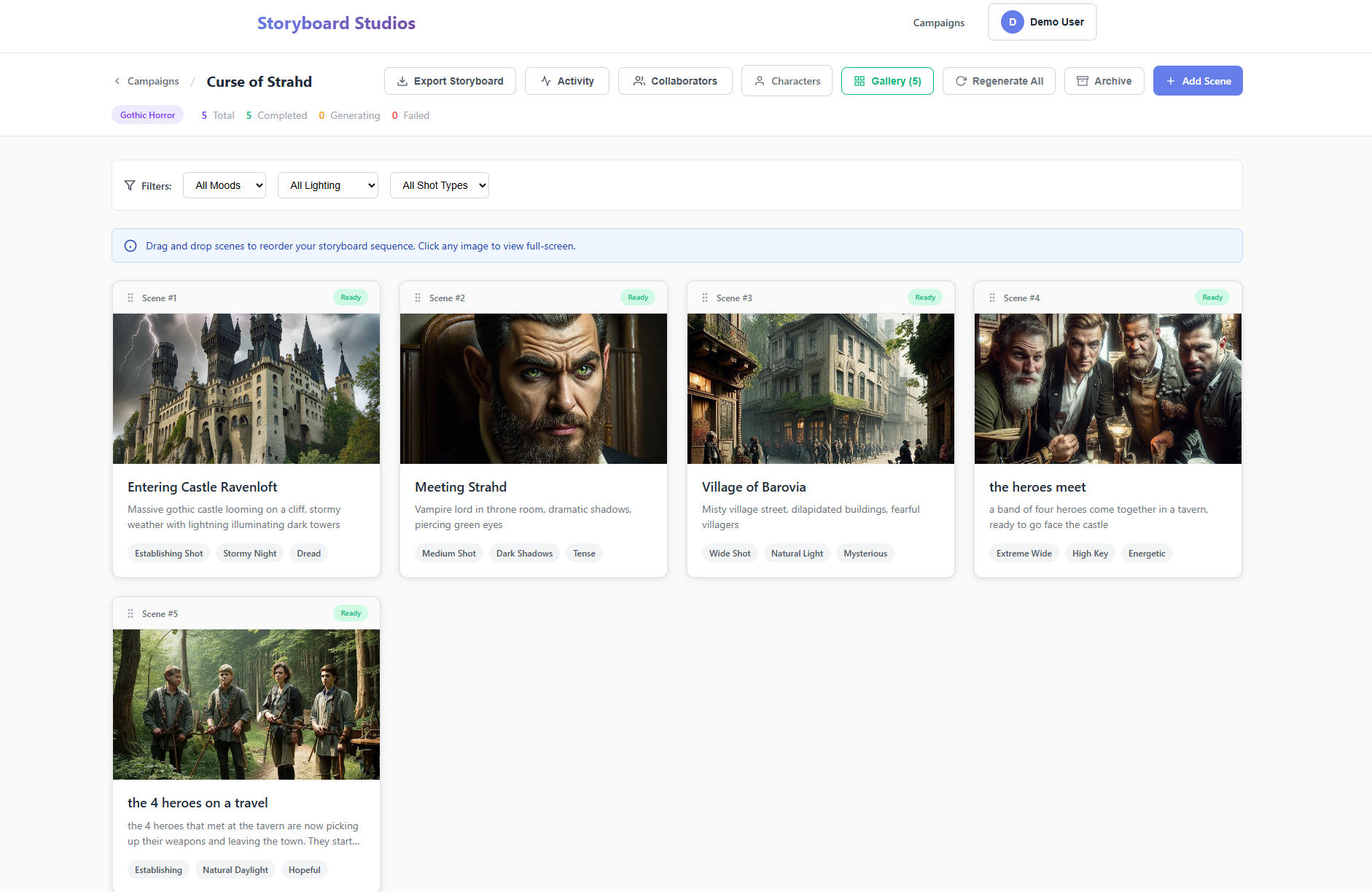Image resolution: width=1372 pixels, height=892 pixels.
Task: Click the drag handle on Scene #3
Action: 705,298
